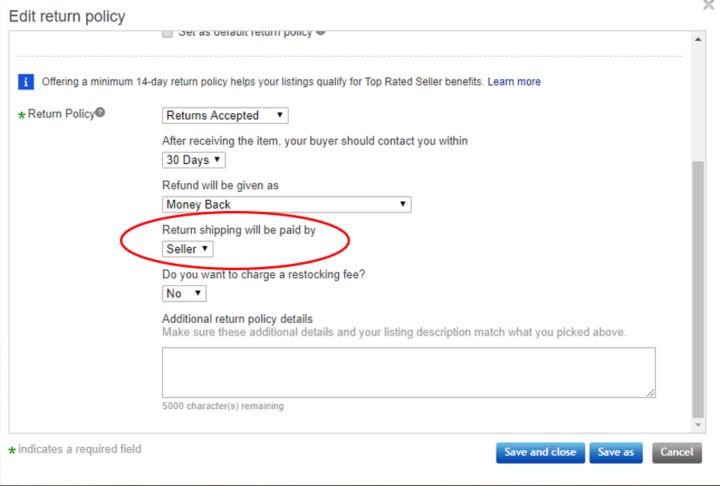
Task: Click the Return Policy help question icon
Action: pos(100,112)
